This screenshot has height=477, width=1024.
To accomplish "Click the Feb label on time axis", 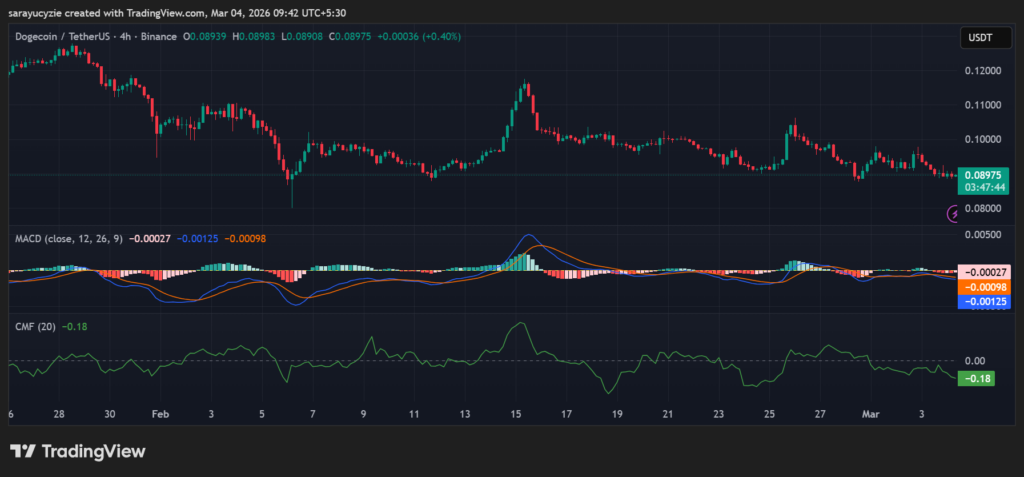I will 159,413.
